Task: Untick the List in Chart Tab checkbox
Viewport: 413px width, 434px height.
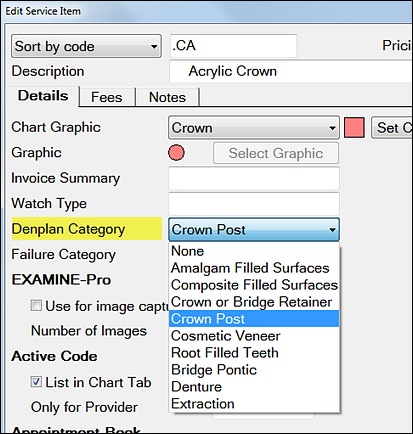Action: [x=36, y=382]
